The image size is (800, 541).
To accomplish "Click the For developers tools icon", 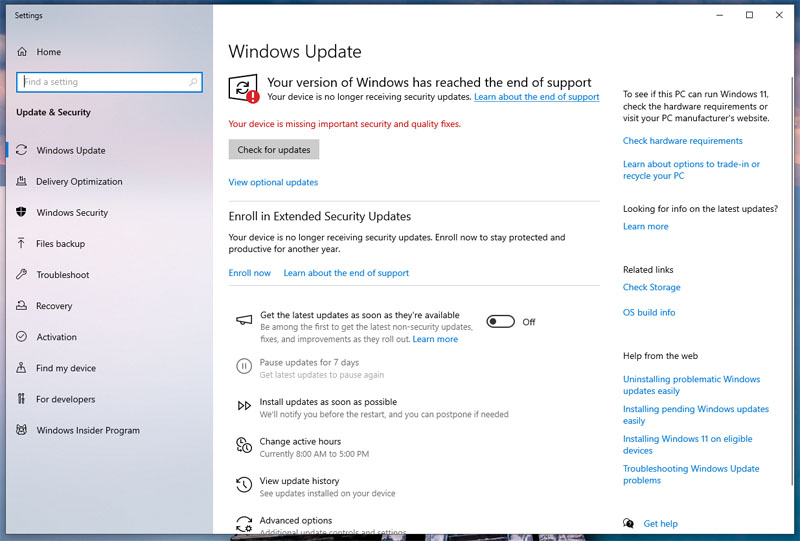I will [x=21, y=399].
